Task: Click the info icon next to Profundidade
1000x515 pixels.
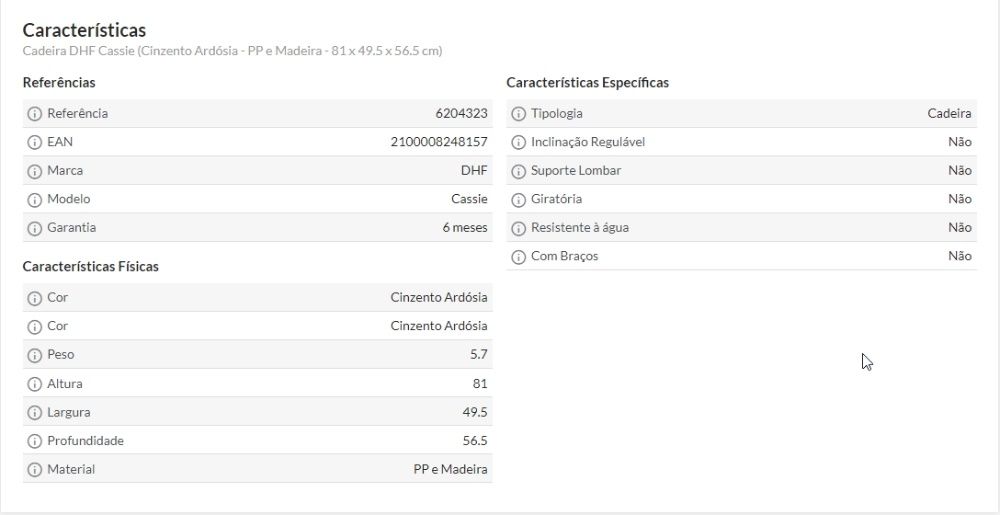Action: 35,441
